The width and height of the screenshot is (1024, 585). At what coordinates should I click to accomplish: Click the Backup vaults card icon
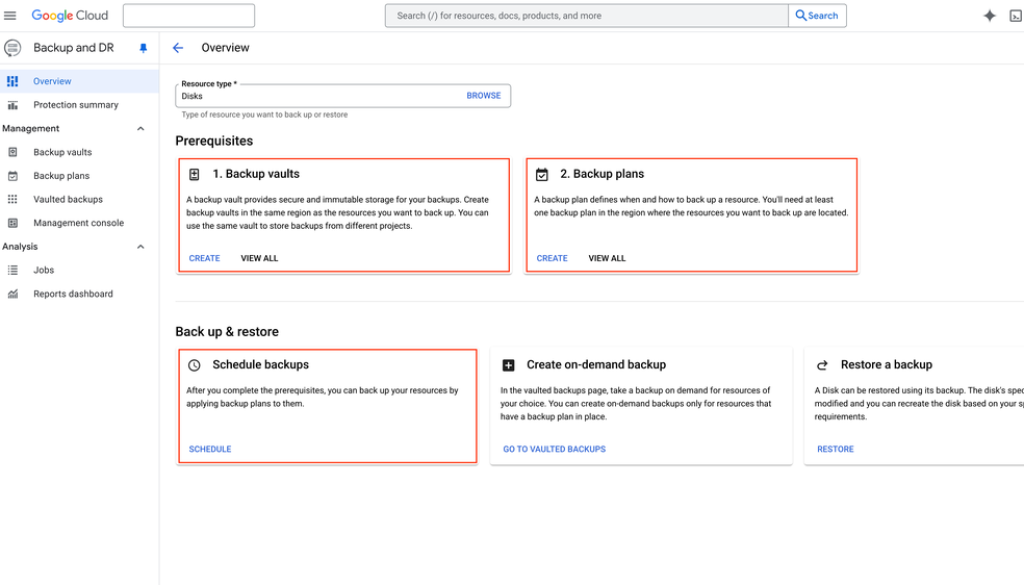point(194,174)
